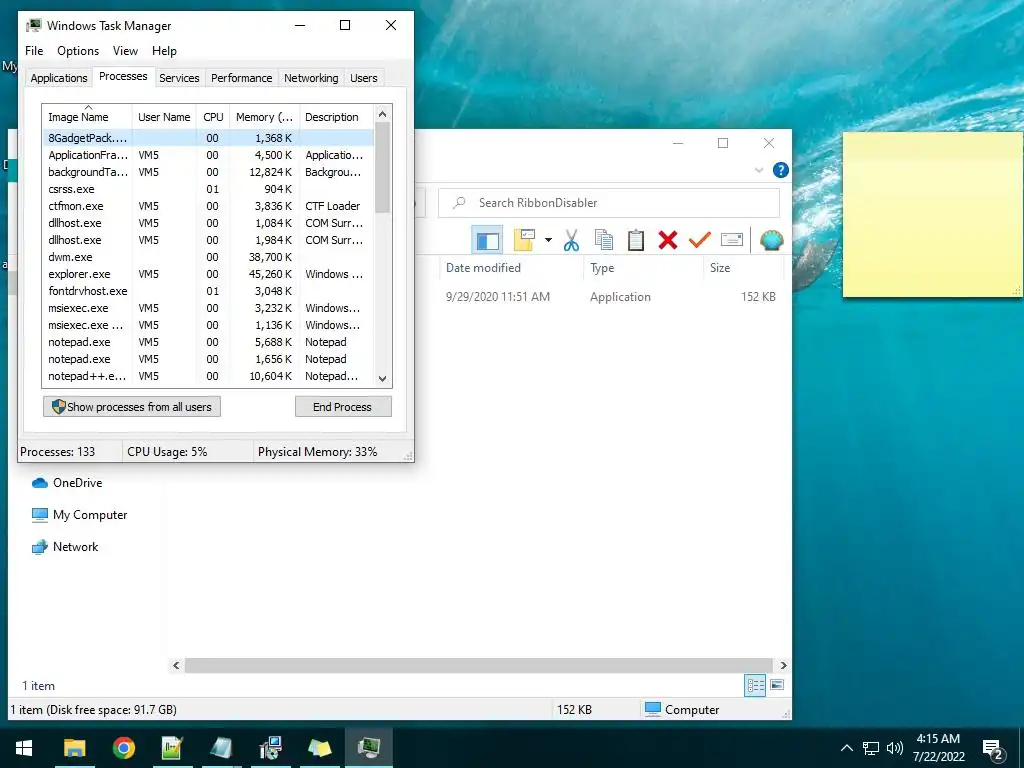Select the notepad++ process row
This screenshot has width=1024, height=768.
(x=208, y=376)
